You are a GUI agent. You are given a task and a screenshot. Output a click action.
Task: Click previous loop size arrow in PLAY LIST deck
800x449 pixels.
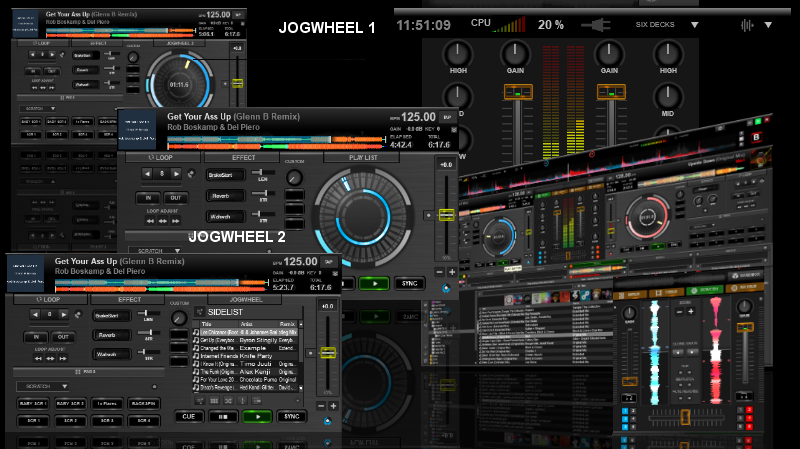[x=147, y=174]
